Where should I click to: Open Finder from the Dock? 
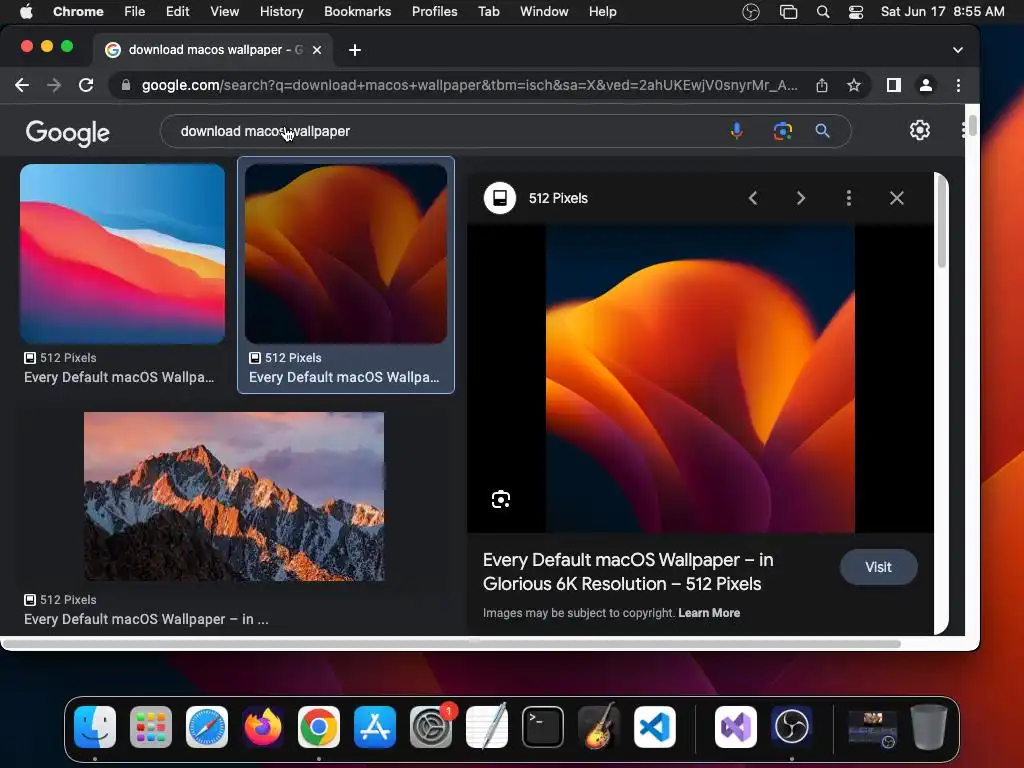(x=95, y=727)
